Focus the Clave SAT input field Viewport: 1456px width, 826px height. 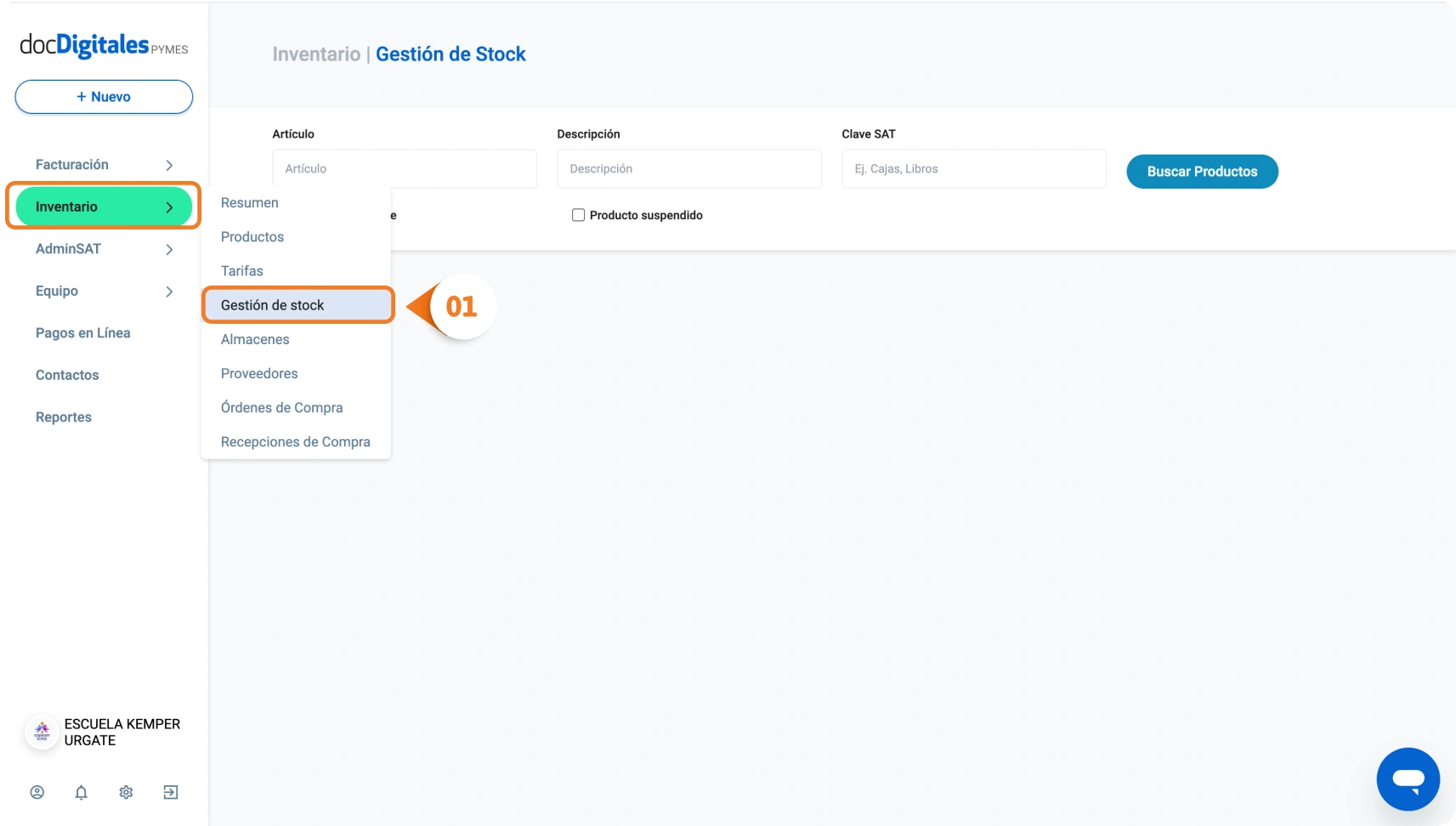(973, 169)
